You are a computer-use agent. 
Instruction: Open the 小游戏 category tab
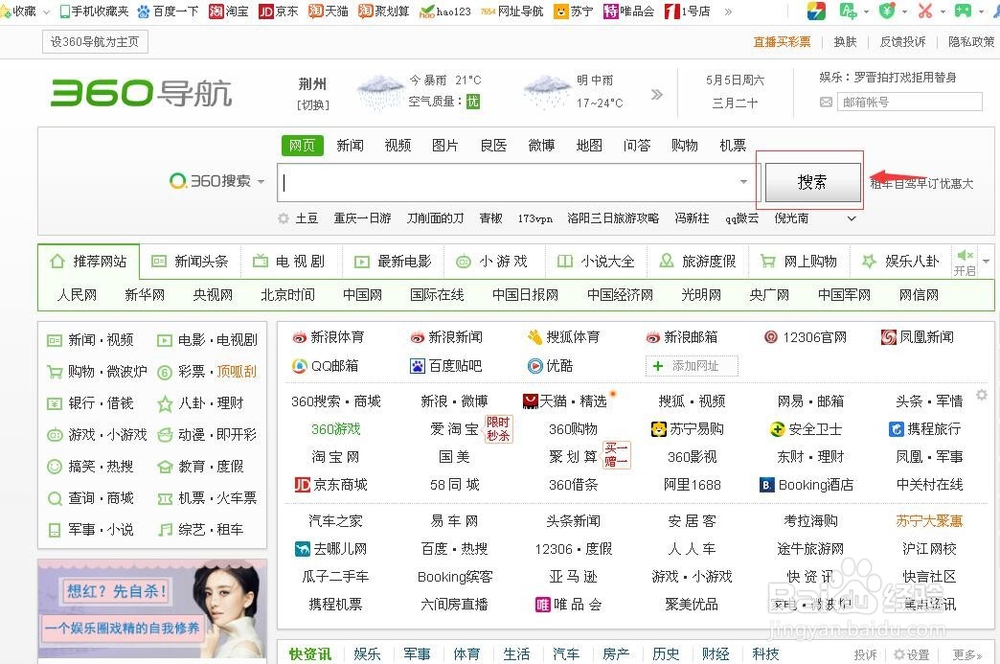492,262
